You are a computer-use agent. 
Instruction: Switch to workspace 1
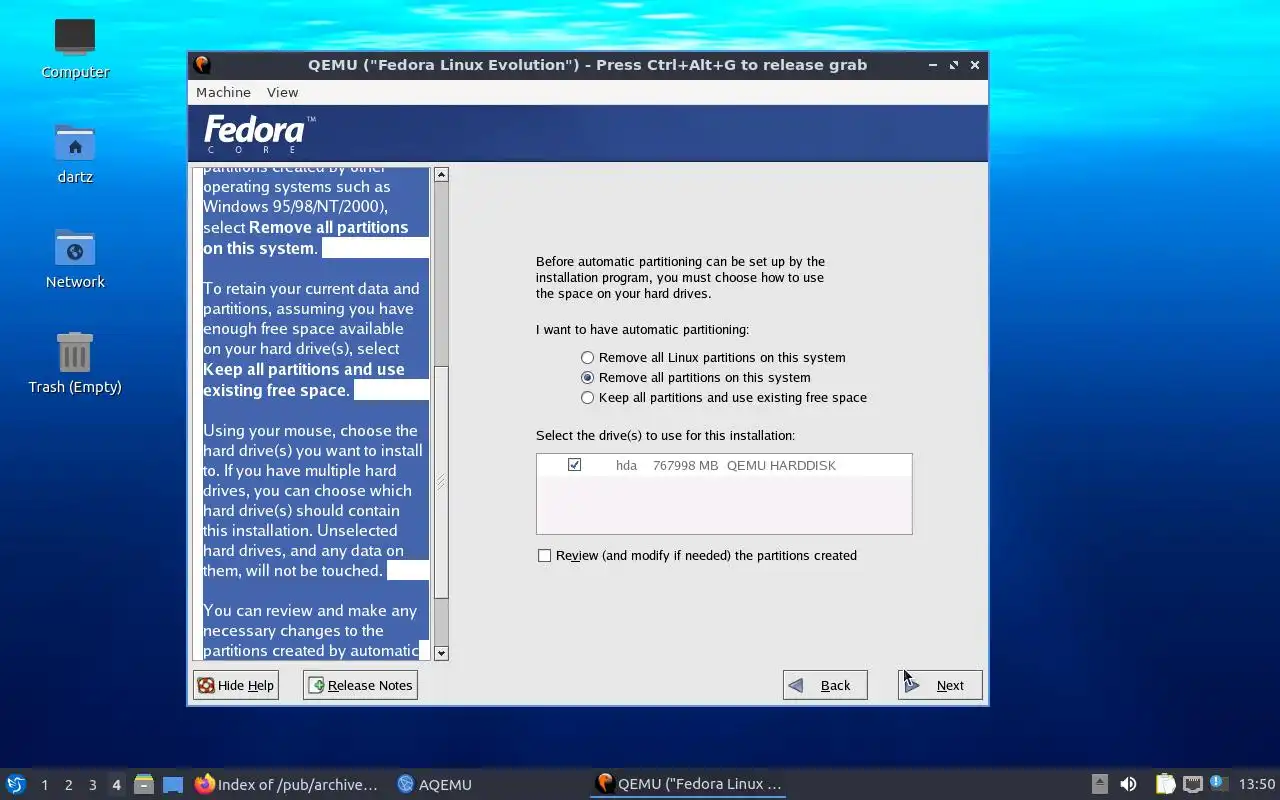[x=44, y=784]
